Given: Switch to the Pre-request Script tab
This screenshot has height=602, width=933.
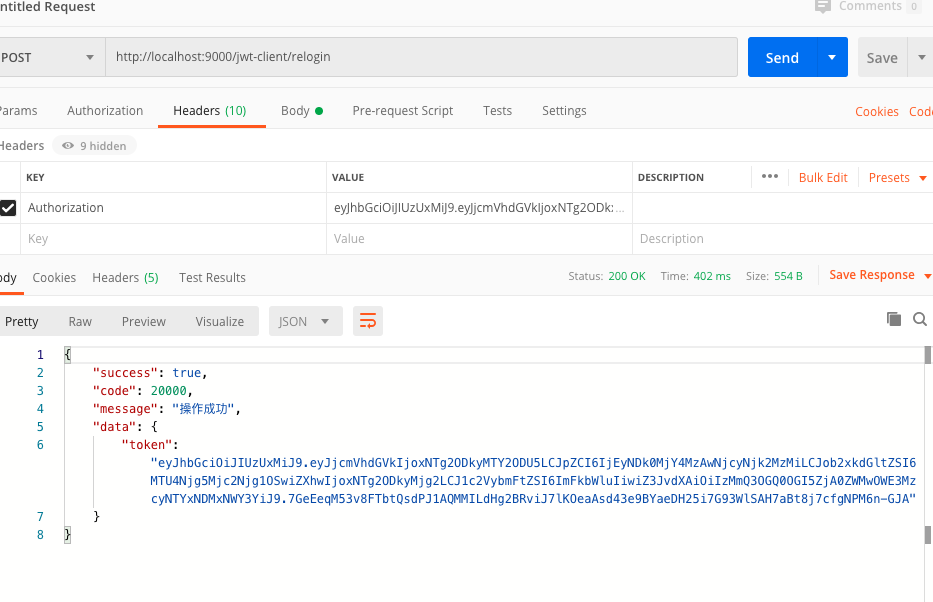Looking at the screenshot, I should [402, 111].
